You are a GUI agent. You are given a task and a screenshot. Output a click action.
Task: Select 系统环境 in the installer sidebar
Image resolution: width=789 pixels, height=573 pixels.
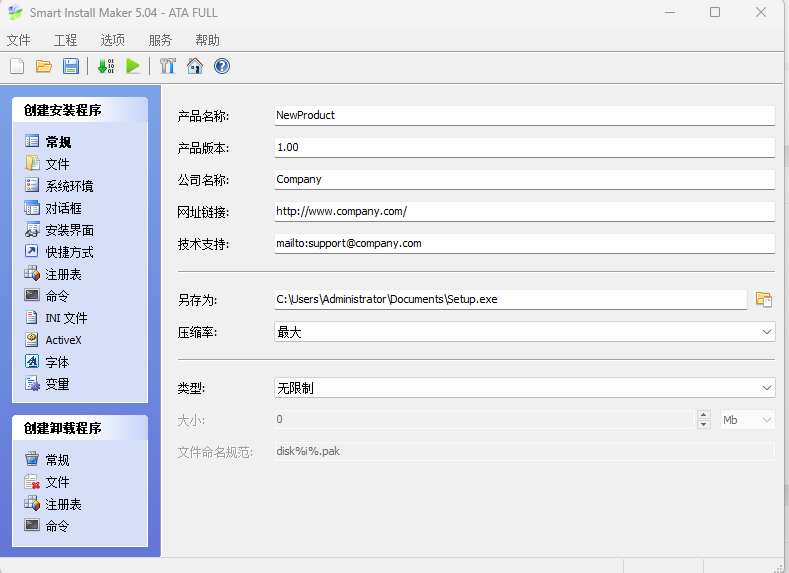(x=69, y=186)
